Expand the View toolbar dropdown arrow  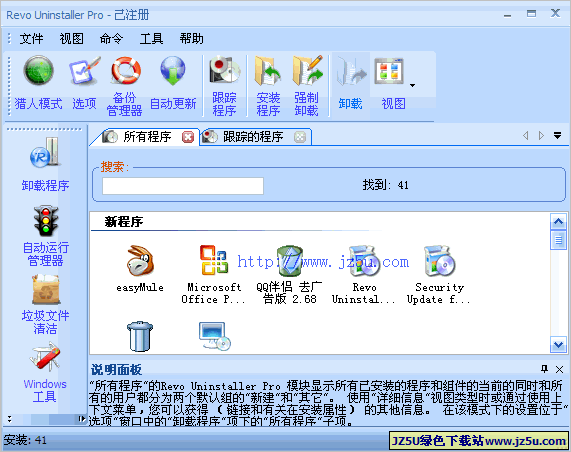[412, 85]
